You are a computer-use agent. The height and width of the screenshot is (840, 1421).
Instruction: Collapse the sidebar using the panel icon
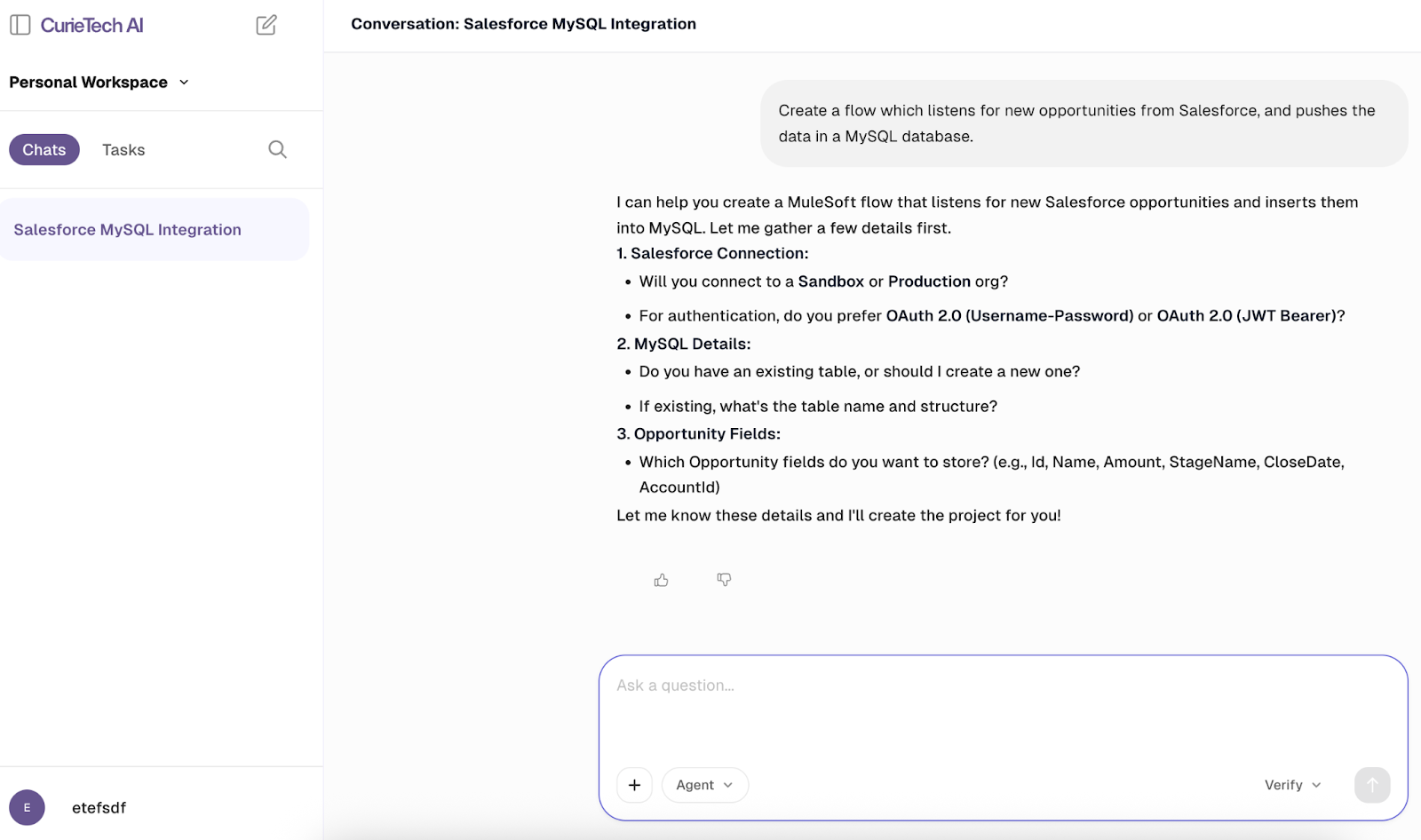click(x=20, y=25)
